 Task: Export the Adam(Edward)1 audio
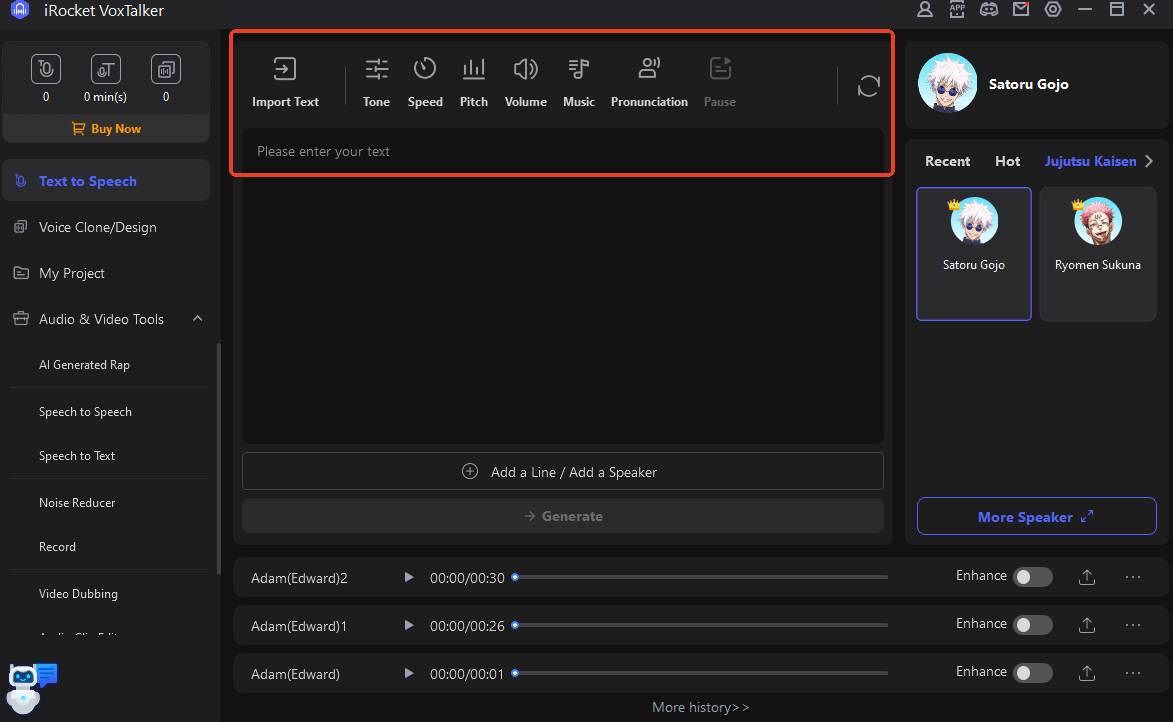point(1087,625)
